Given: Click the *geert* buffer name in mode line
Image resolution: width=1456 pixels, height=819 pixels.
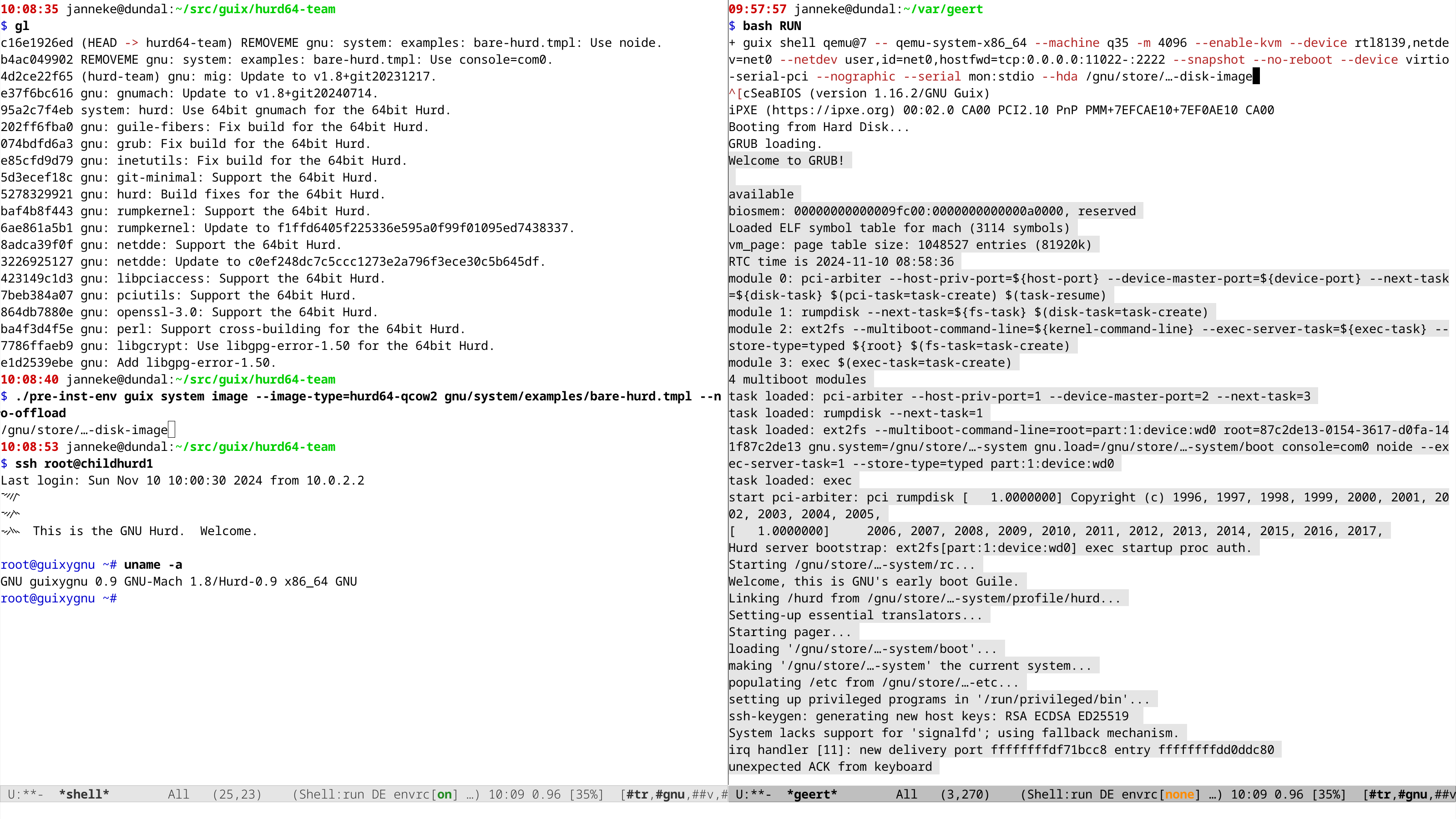Looking at the screenshot, I should pos(812,794).
